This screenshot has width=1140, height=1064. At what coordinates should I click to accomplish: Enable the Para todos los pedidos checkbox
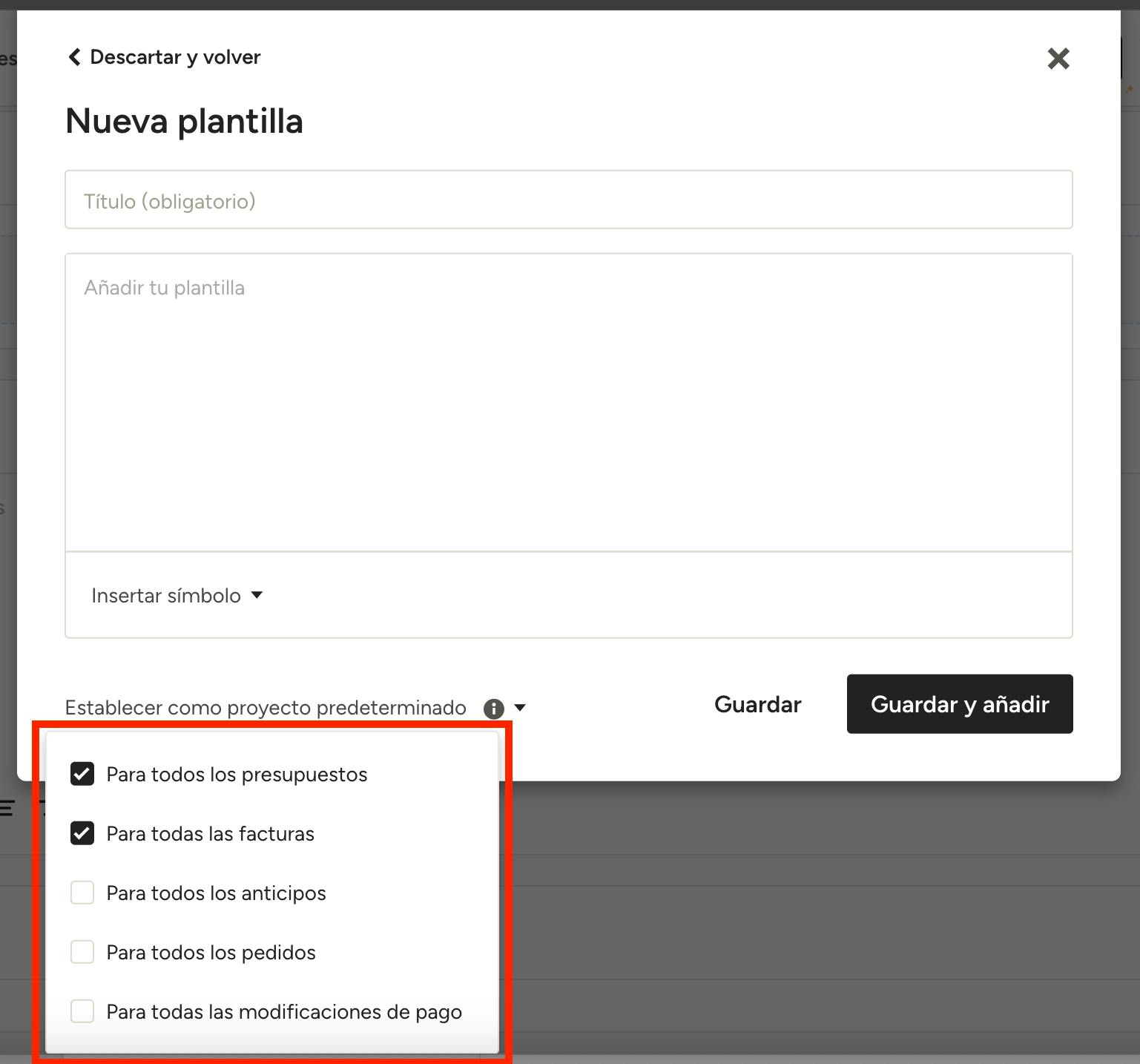click(x=82, y=952)
